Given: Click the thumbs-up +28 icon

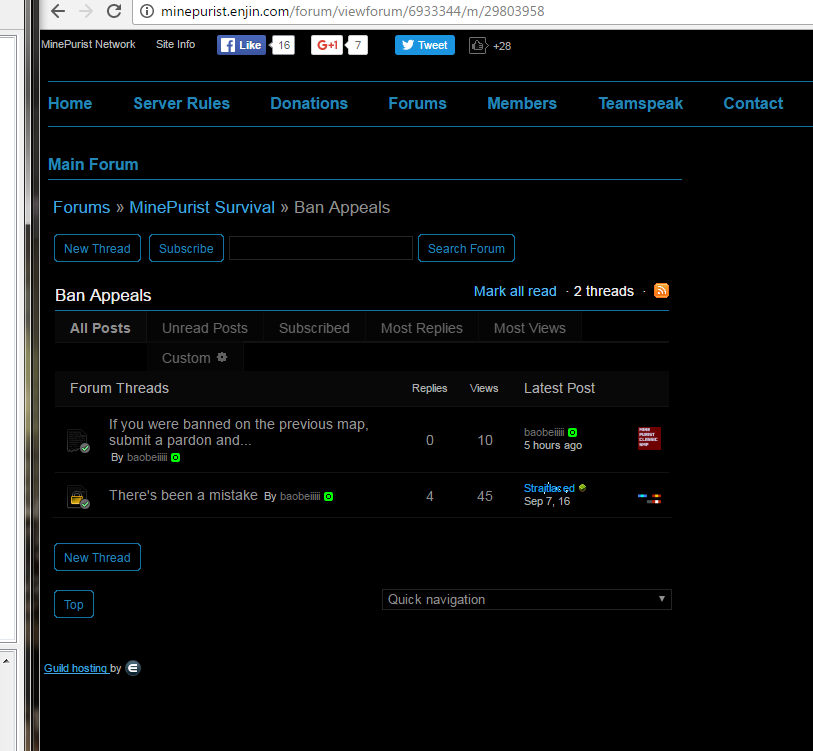Looking at the screenshot, I should tap(478, 46).
